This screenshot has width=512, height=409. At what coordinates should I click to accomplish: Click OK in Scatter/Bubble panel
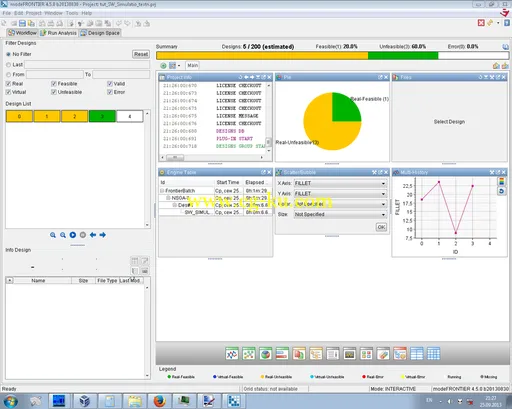tap(381, 227)
